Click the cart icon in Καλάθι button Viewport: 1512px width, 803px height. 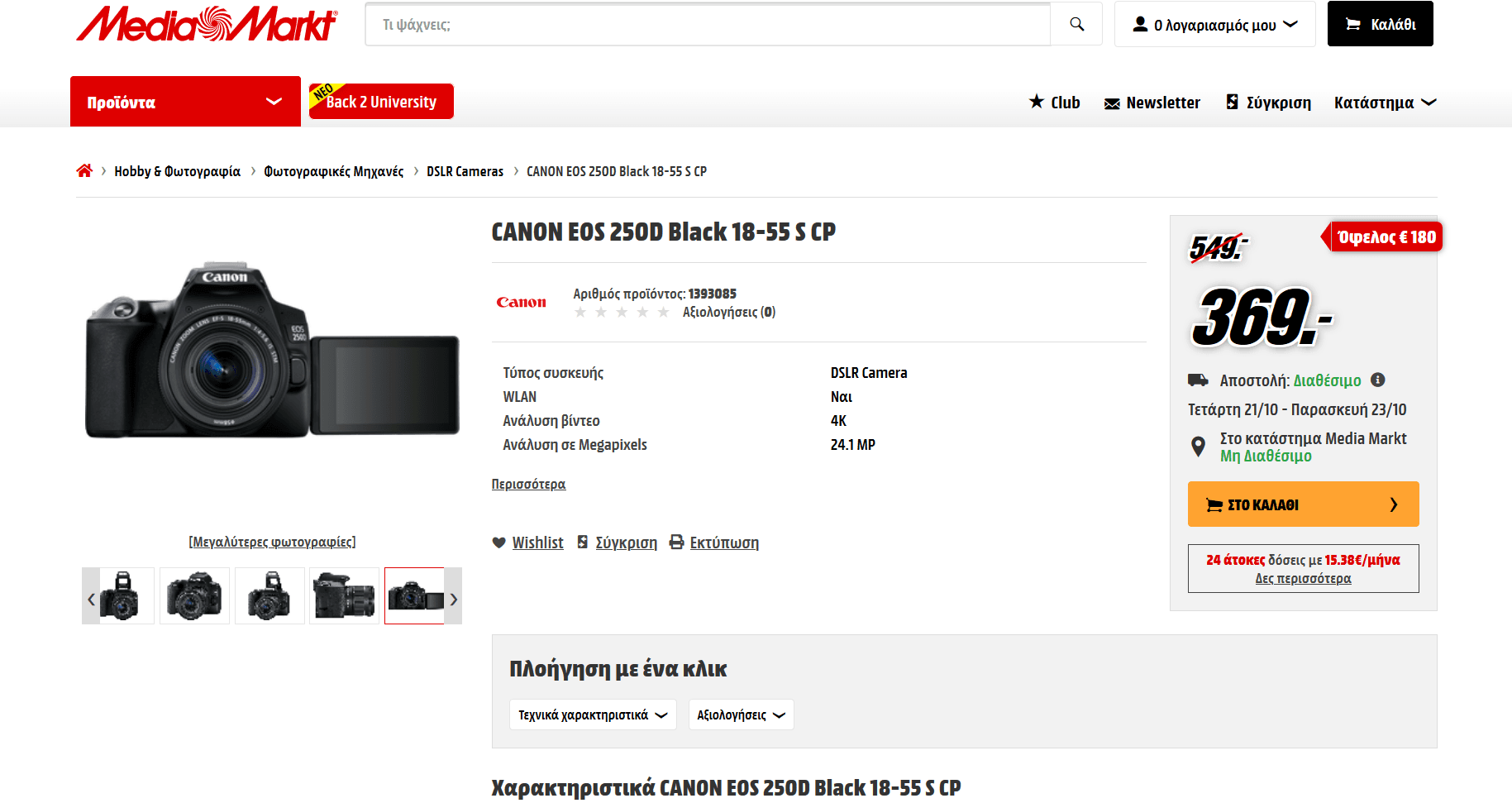(1352, 24)
